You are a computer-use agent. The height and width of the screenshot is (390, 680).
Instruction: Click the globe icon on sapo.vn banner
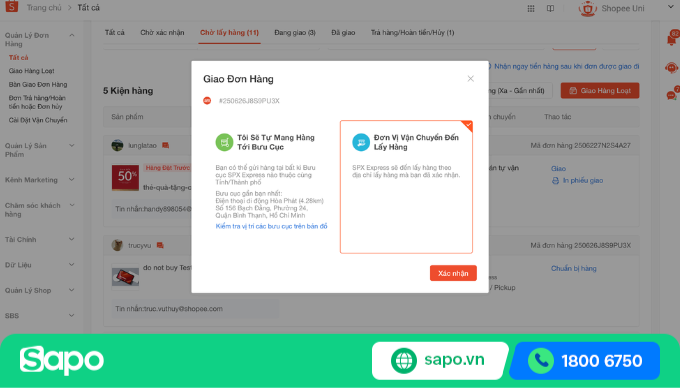pos(404,361)
